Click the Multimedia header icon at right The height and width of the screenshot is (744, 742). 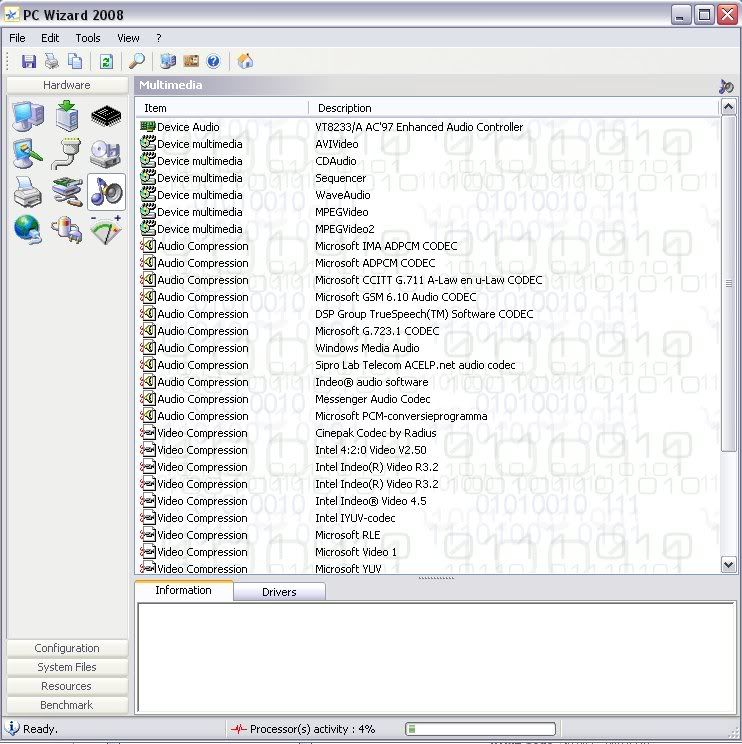(x=726, y=86)
